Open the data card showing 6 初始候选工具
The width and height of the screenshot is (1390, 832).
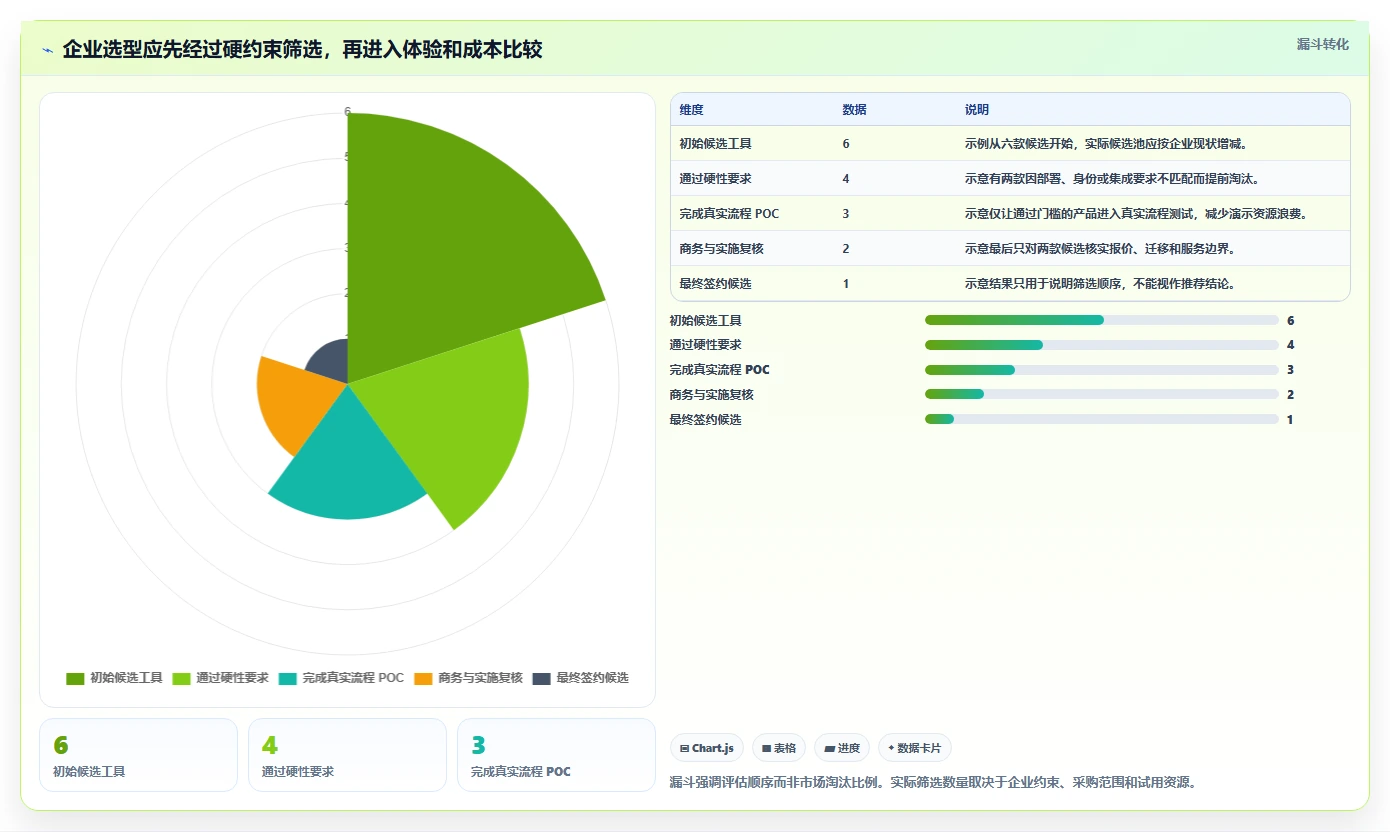click(138, 755)
